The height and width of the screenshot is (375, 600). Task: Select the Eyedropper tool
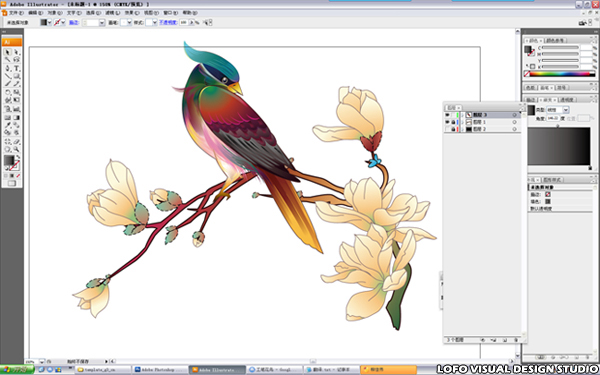click(x=7, y=125)
